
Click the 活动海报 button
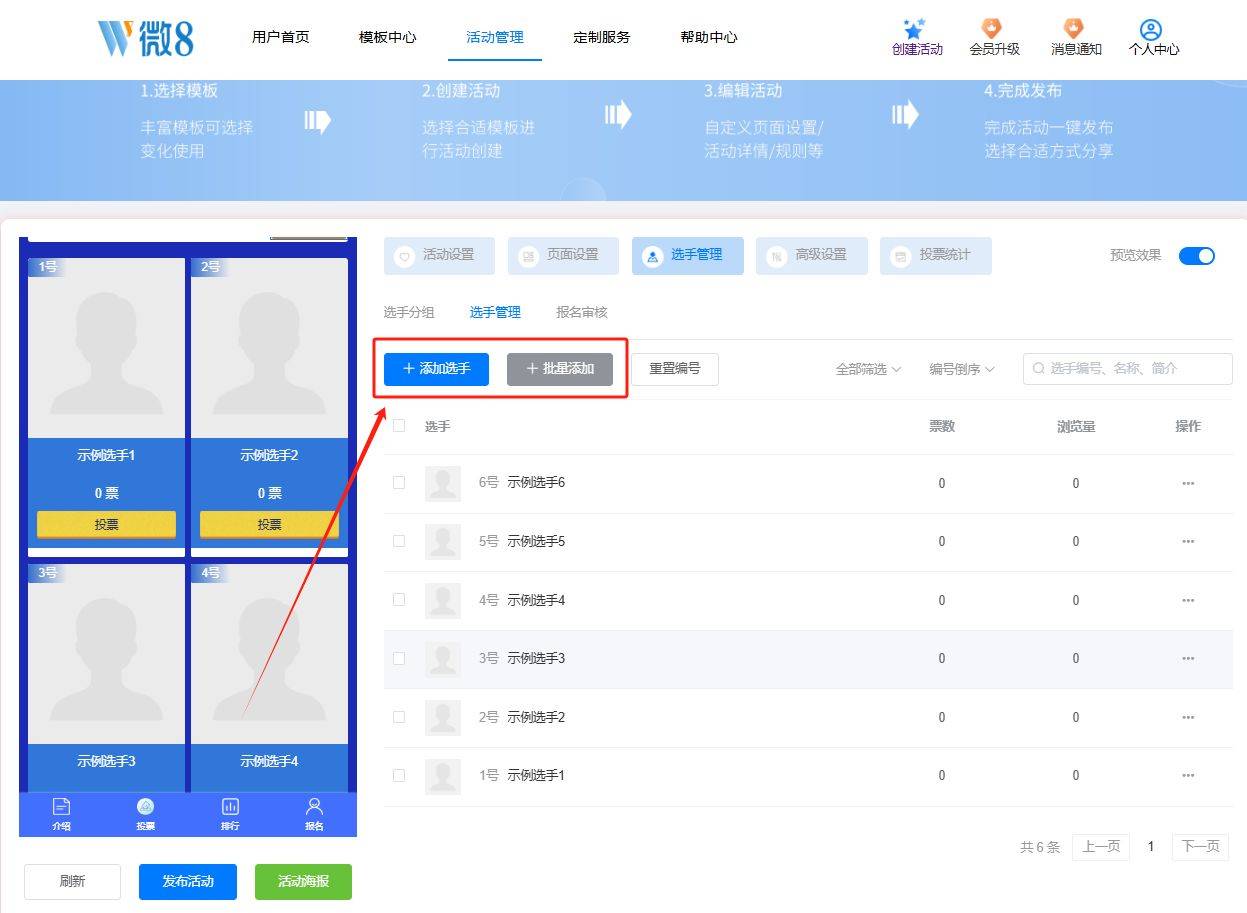tap(303, 882)
